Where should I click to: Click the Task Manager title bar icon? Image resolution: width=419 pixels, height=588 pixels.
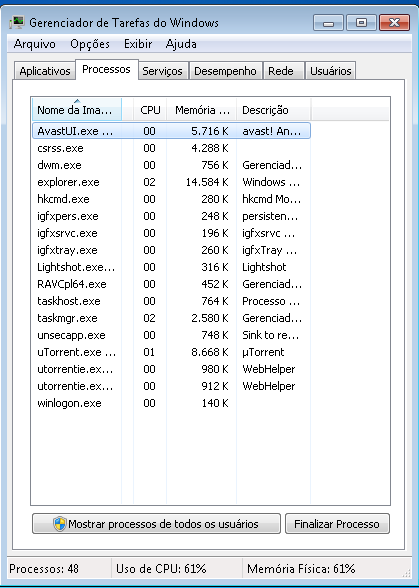17,23
